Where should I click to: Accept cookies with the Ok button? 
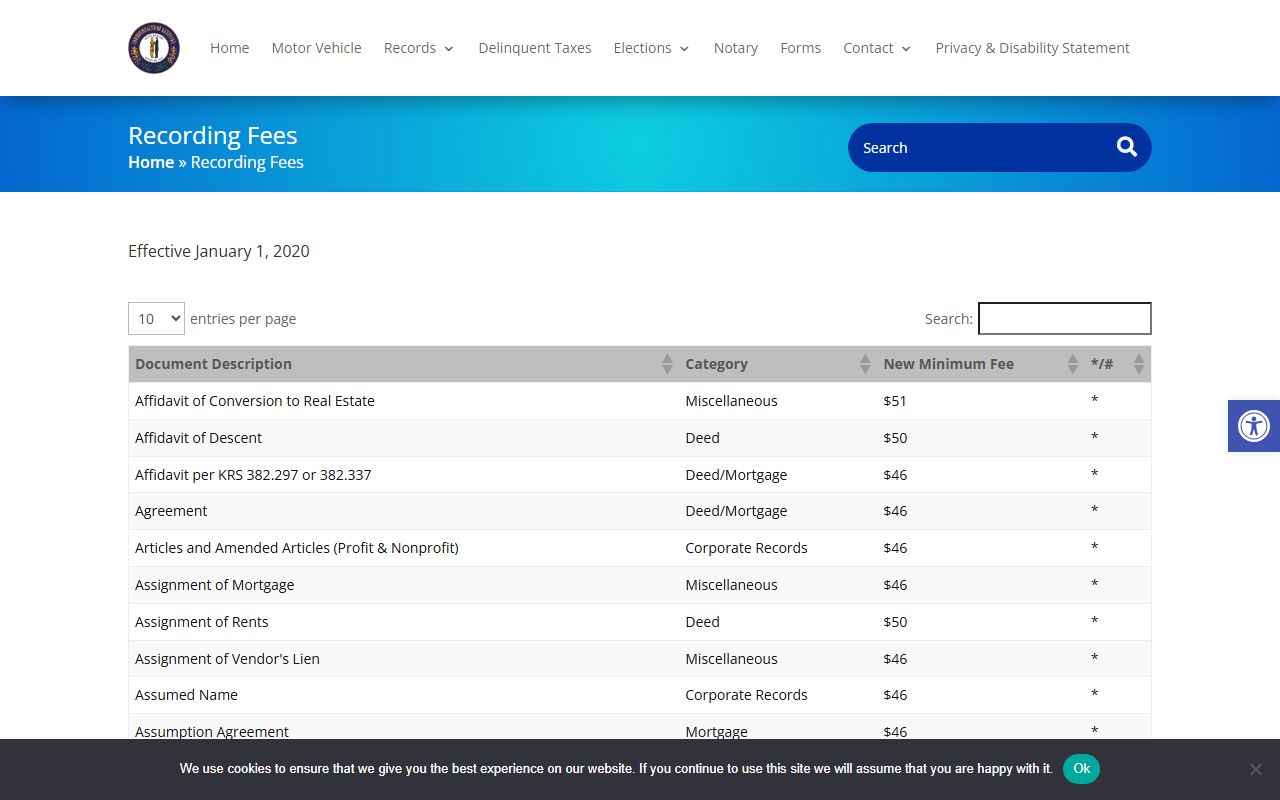[x=1081, y=768]
